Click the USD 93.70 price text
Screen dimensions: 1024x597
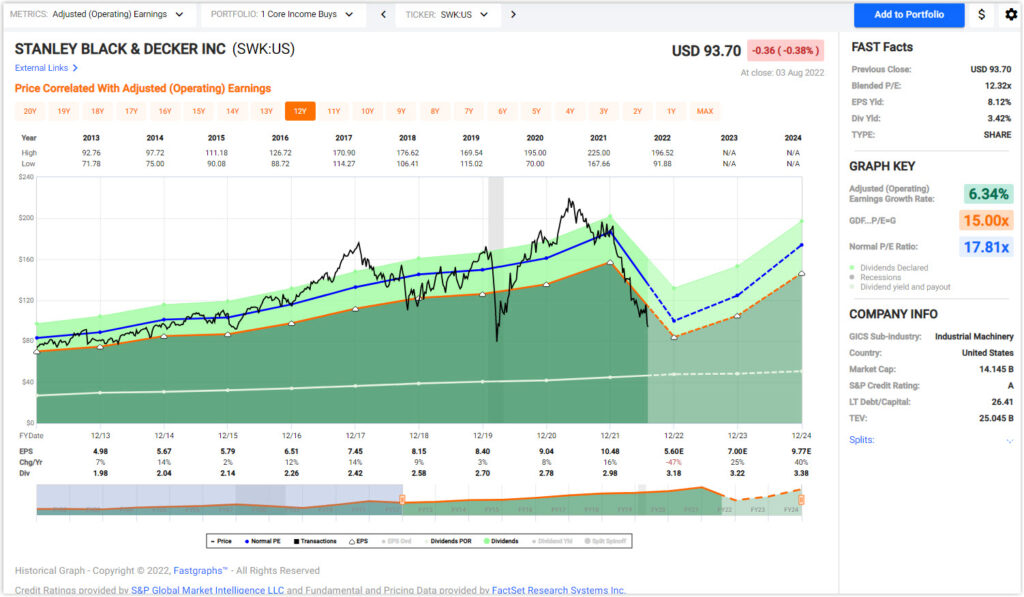tap(706, 51)
